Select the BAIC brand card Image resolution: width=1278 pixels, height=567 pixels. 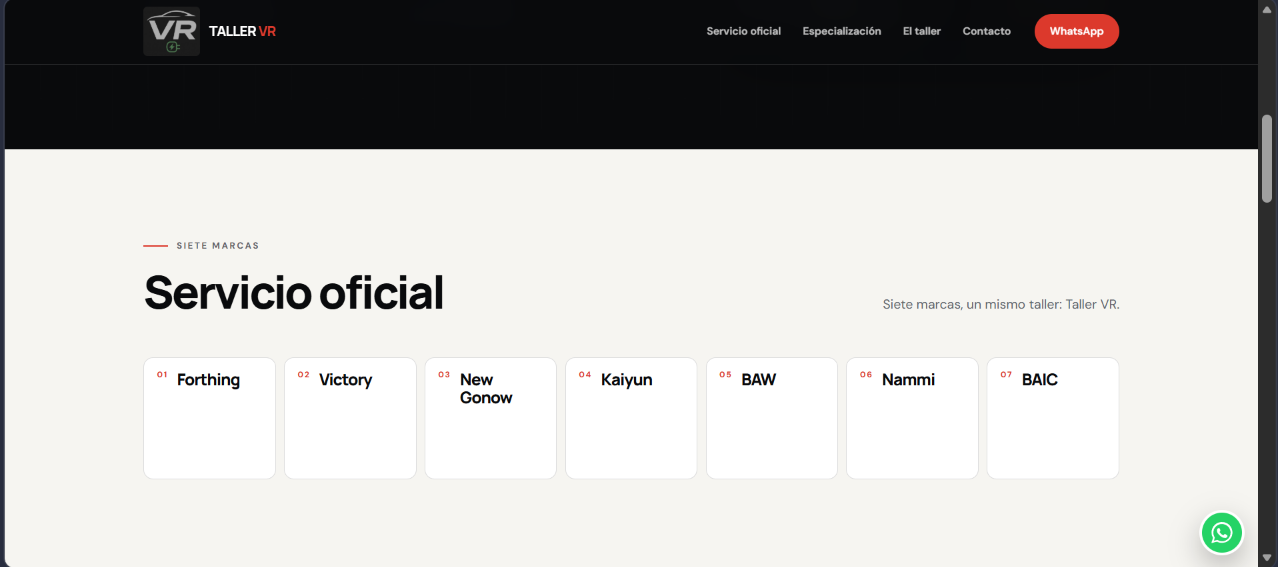[x=1053, y=418]
